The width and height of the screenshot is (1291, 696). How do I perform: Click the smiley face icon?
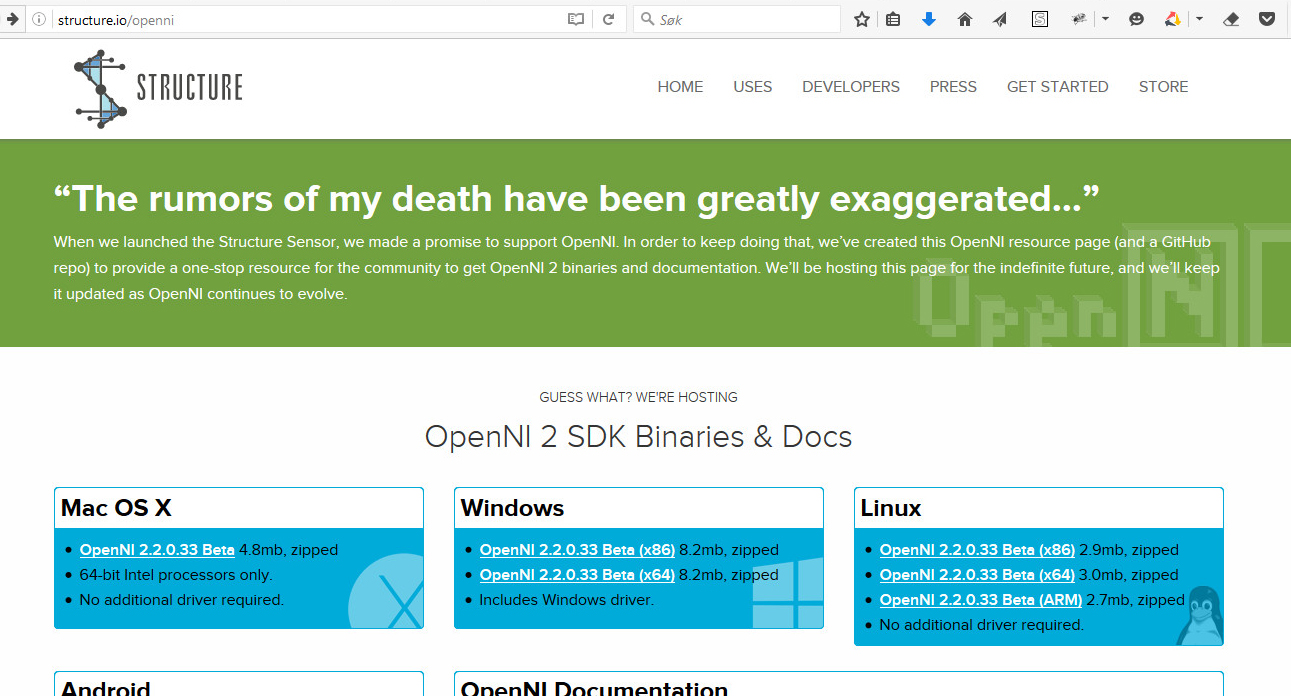1136,19
